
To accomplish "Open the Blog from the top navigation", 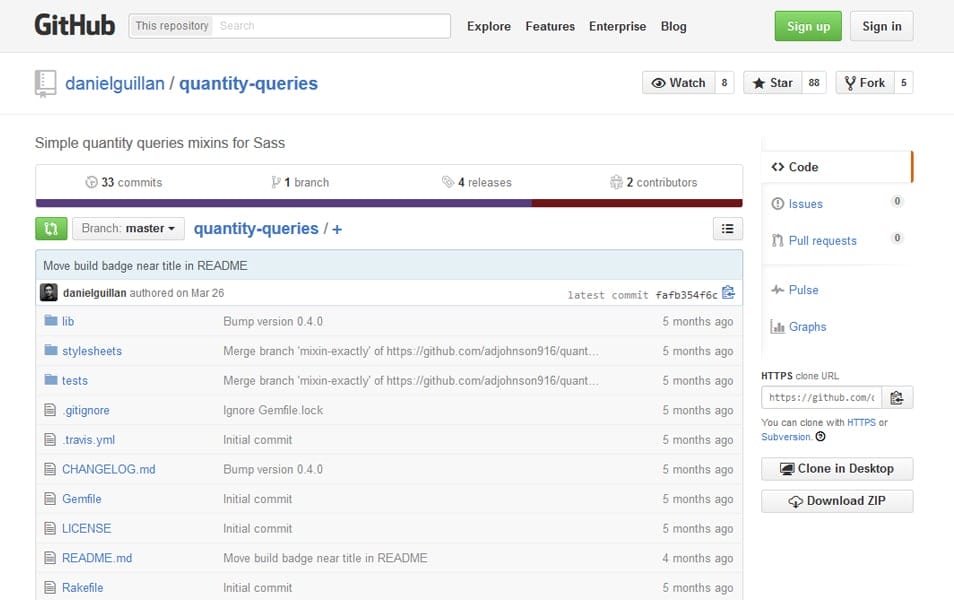I will 673,27.
